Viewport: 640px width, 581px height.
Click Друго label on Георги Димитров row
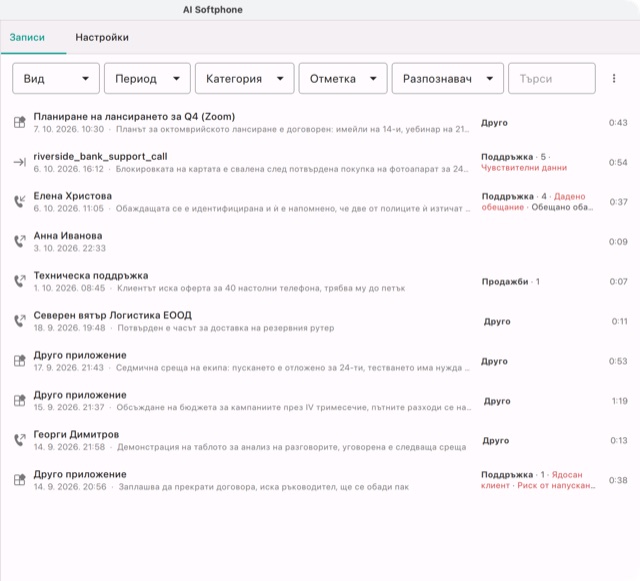(x=496, y=441)
